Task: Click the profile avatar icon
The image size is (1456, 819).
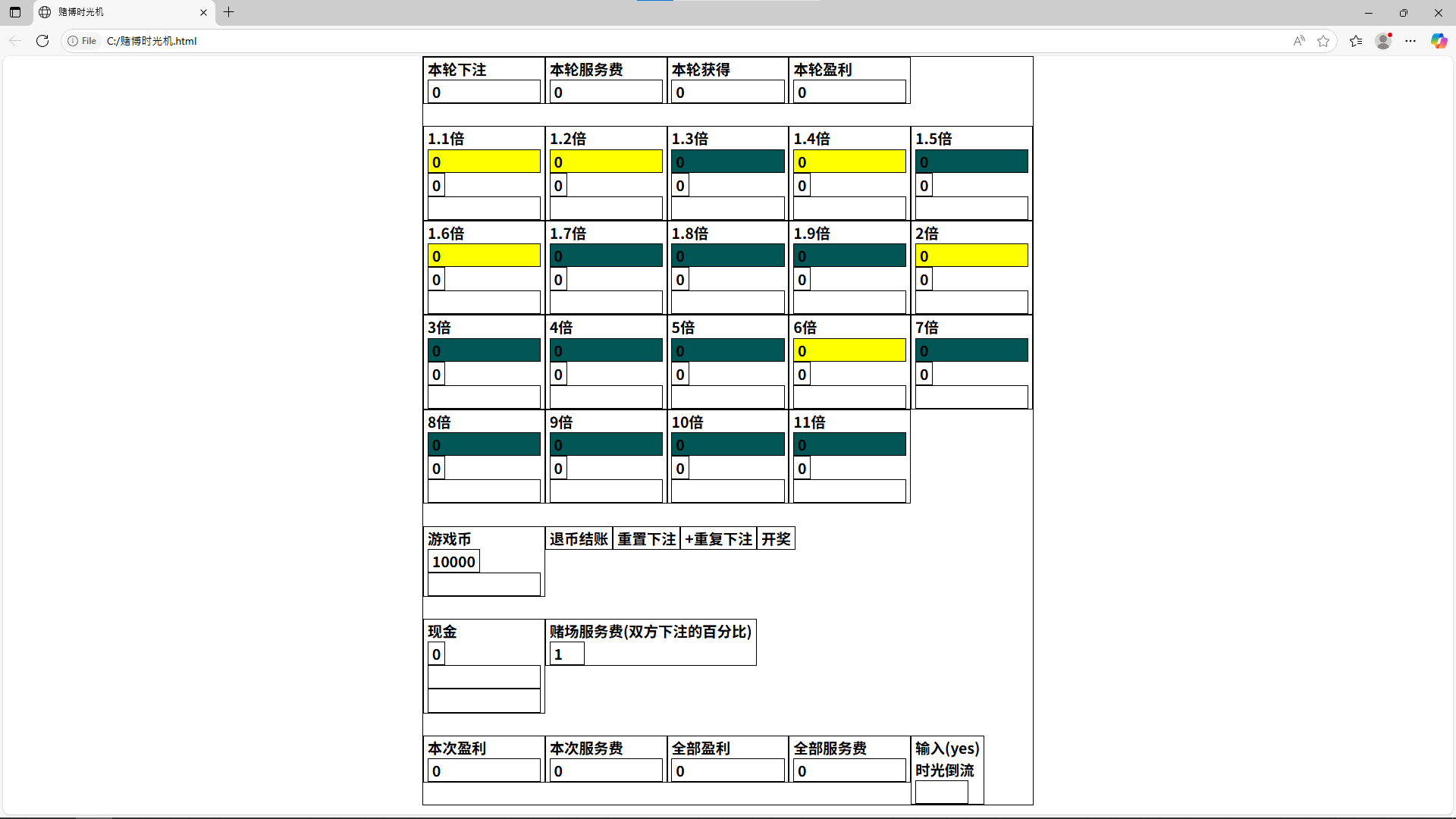Action: [1384, 41]
